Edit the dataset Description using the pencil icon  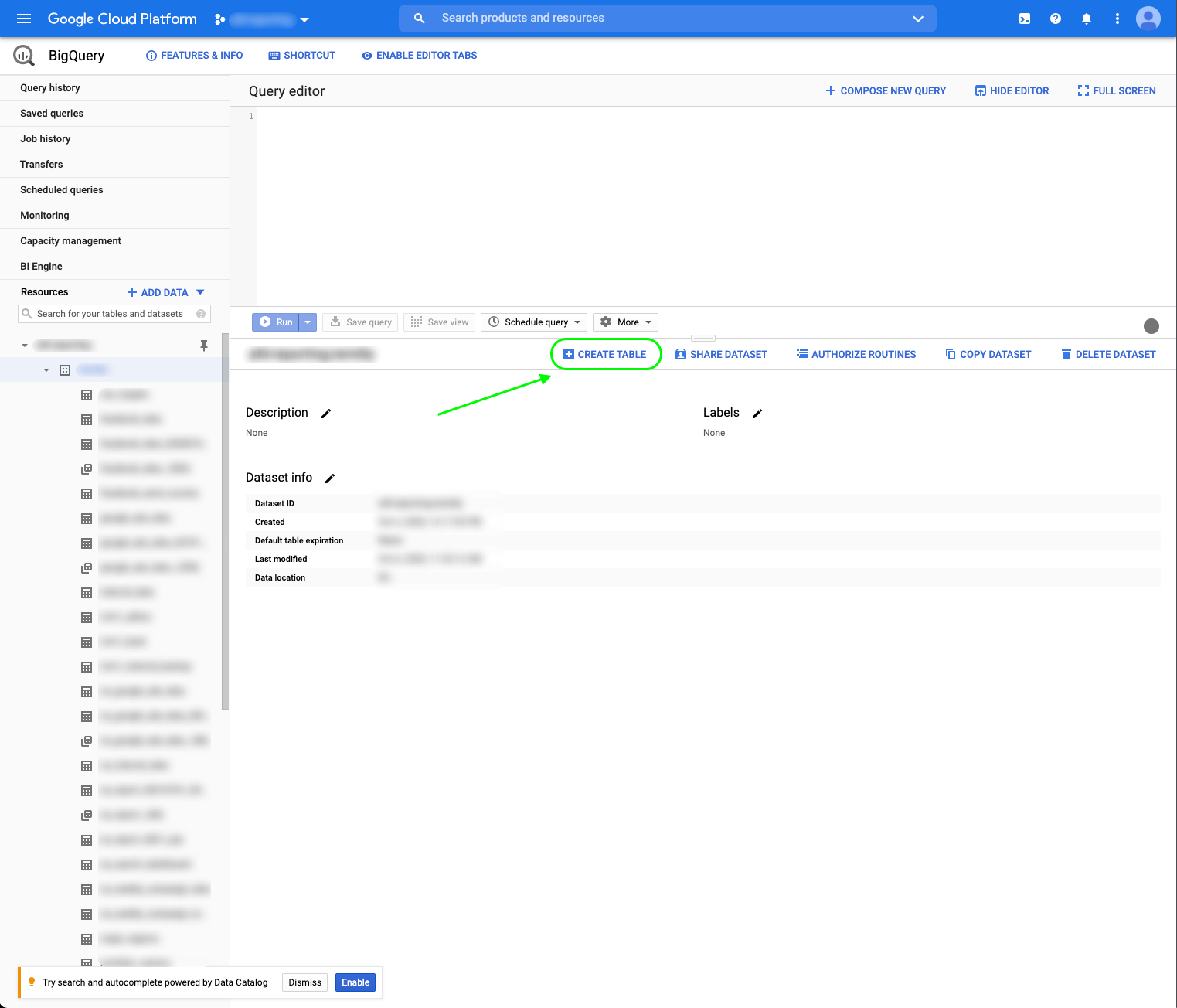coord(325,413)
